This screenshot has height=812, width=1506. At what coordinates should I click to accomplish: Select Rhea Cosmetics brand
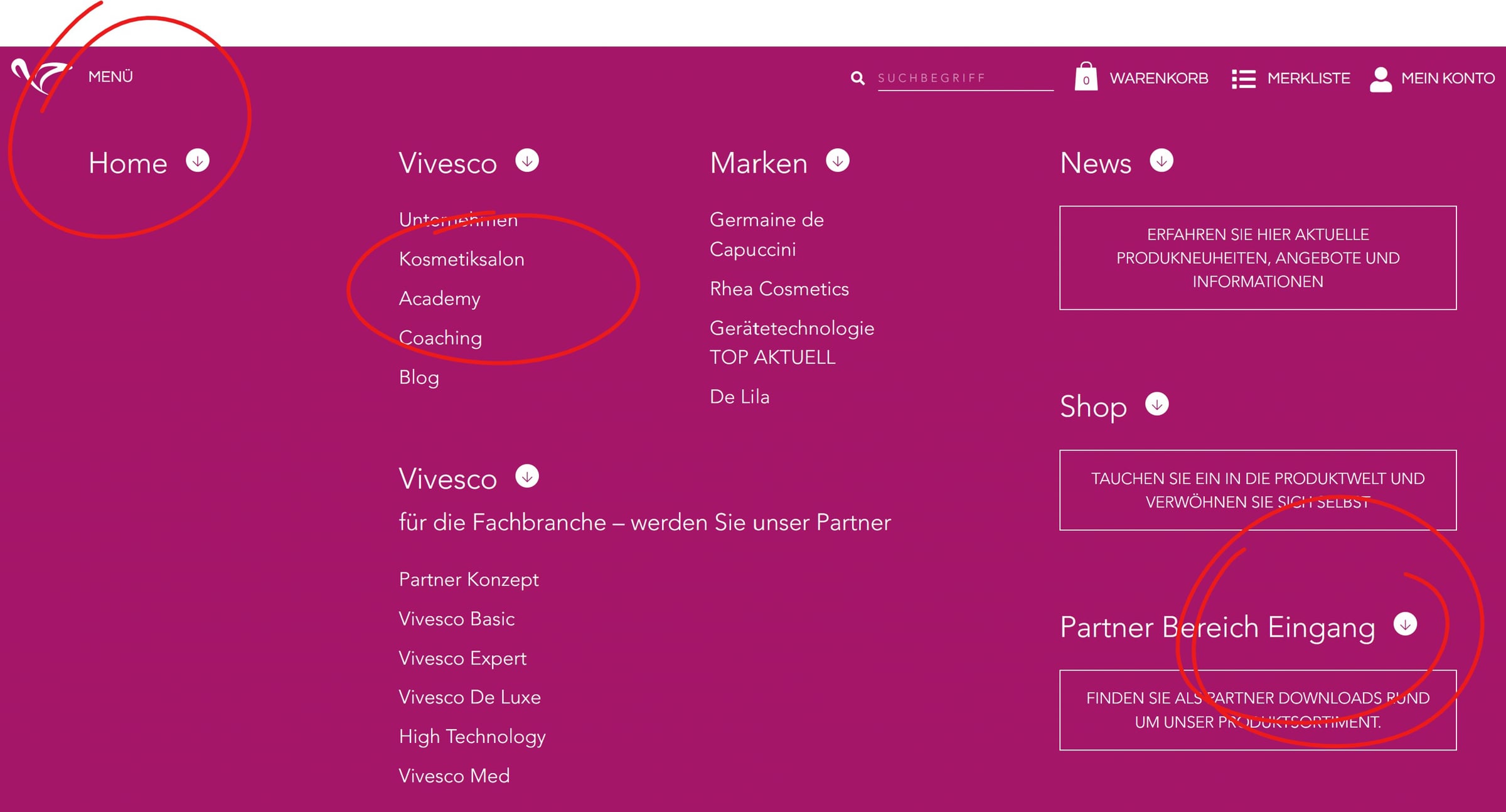point(779,289)
